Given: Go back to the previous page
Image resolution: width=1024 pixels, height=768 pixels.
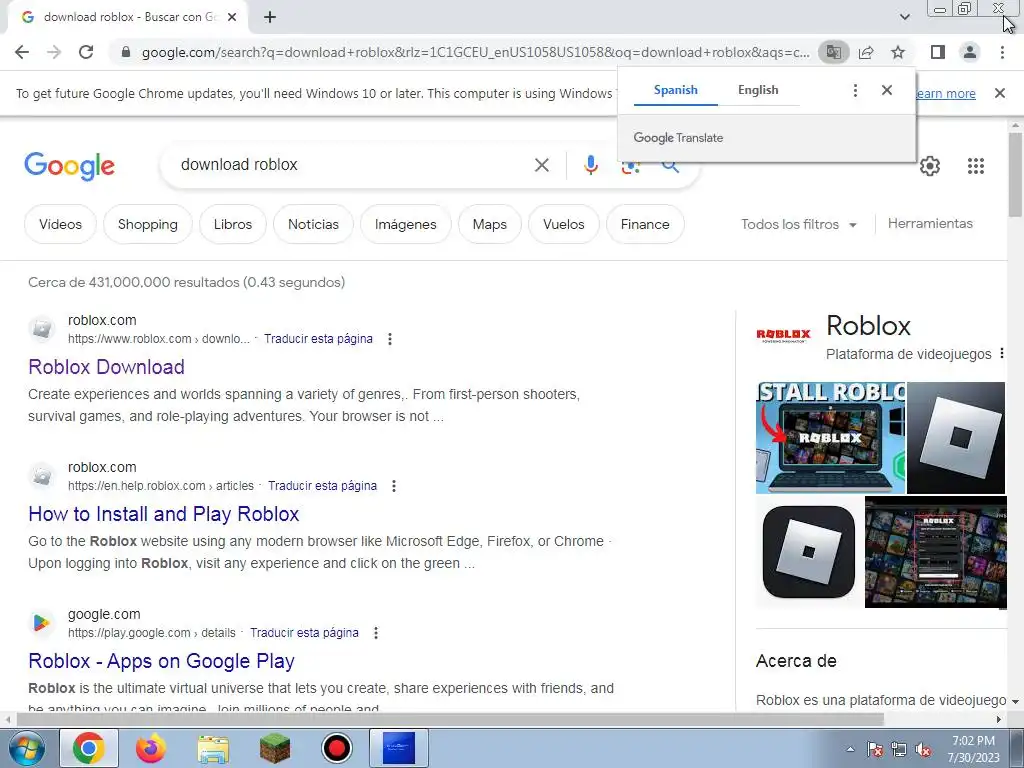Looking at the screenshot, I should point(22,52).
